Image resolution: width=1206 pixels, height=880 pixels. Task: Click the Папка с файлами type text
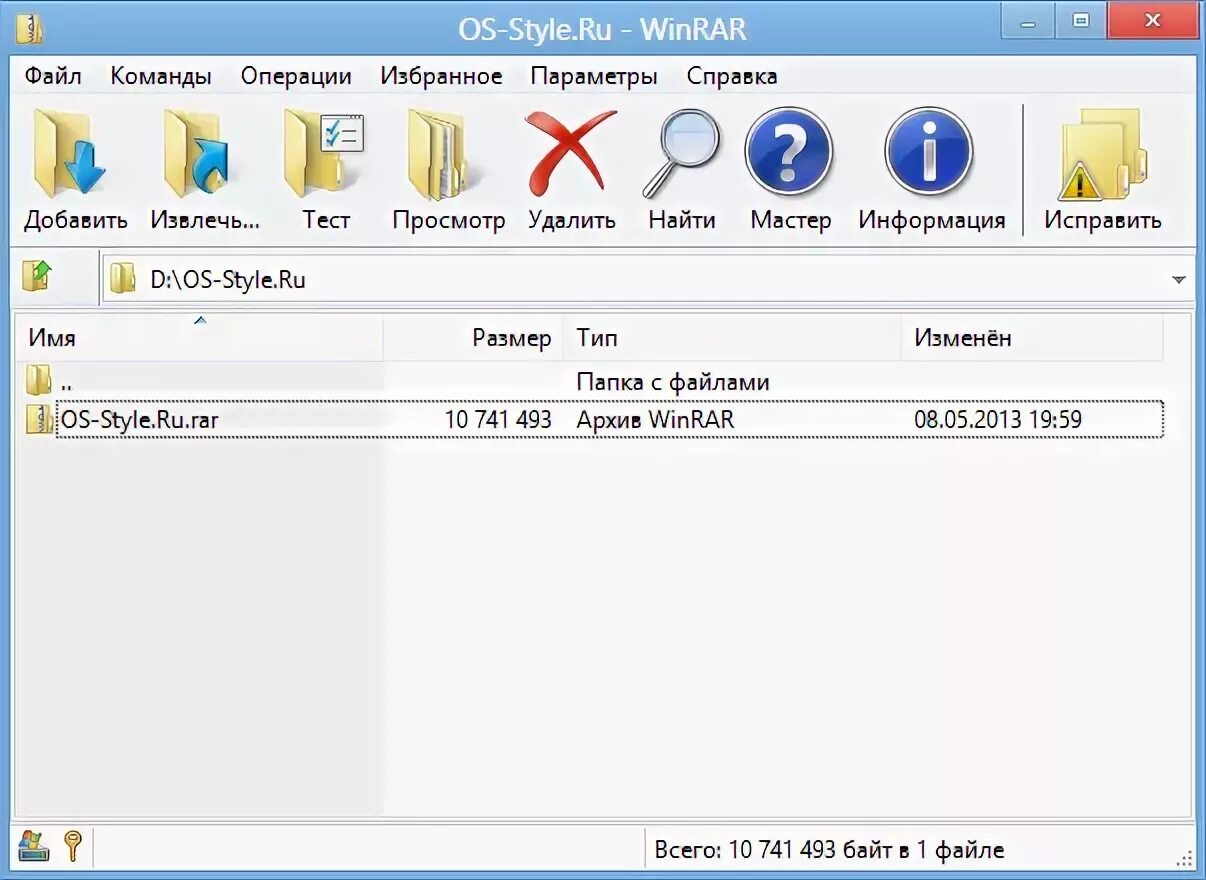point(673,381)
